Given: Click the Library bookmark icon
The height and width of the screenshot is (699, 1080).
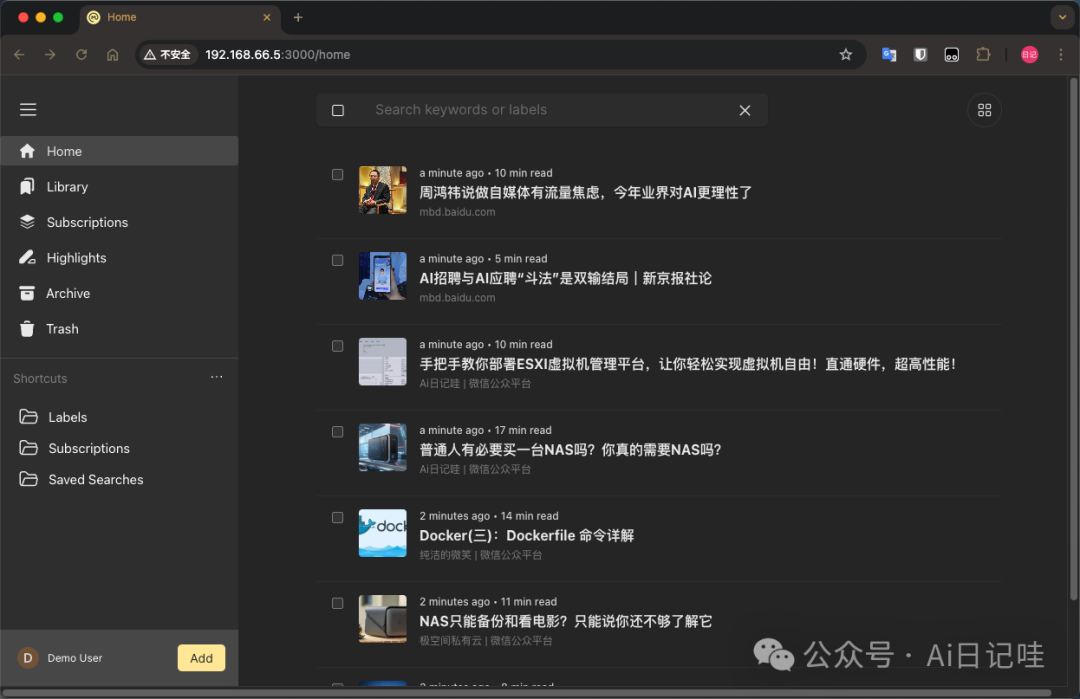Looking at the screenshot, I should (27, 187).
